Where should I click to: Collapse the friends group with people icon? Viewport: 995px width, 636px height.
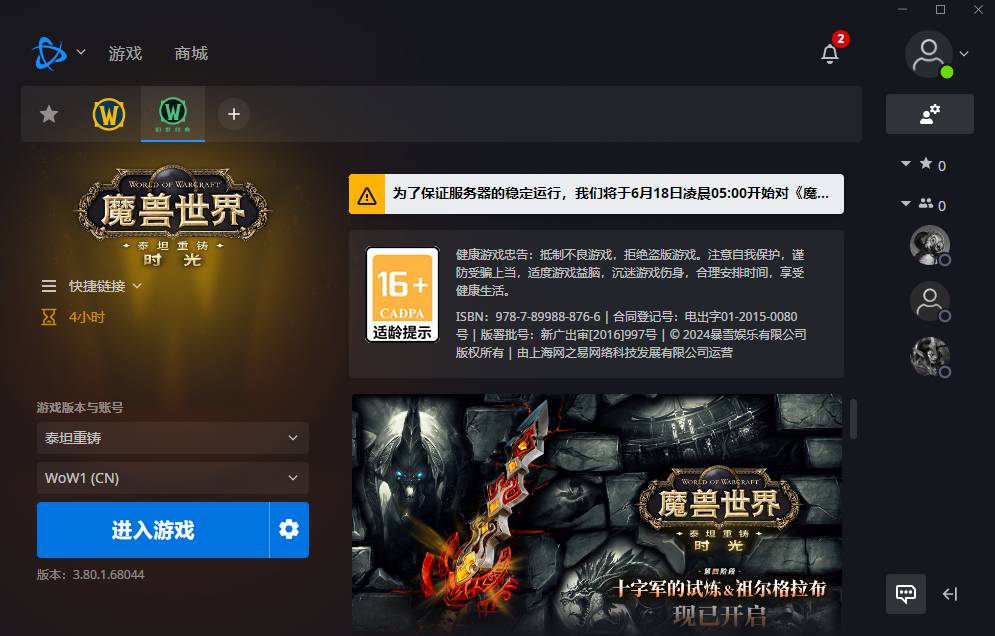point(906,204)
